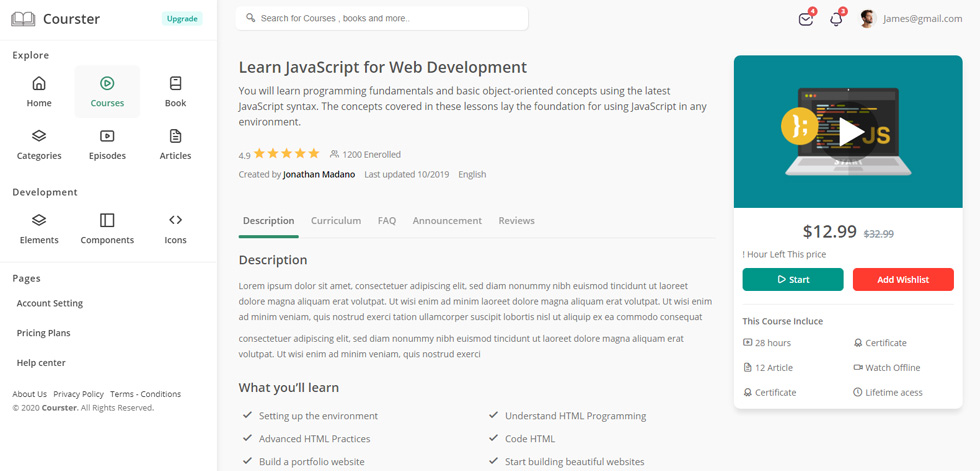Viewport: 980px width, 471px height.
Task: Click the 12 Article document icon
Action: (748, 368)
